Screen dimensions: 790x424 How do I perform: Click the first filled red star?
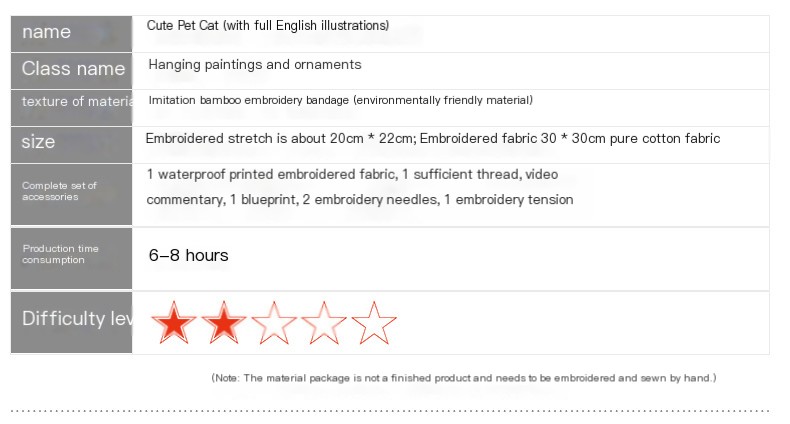pyautogui.click(x=174, y=323)
